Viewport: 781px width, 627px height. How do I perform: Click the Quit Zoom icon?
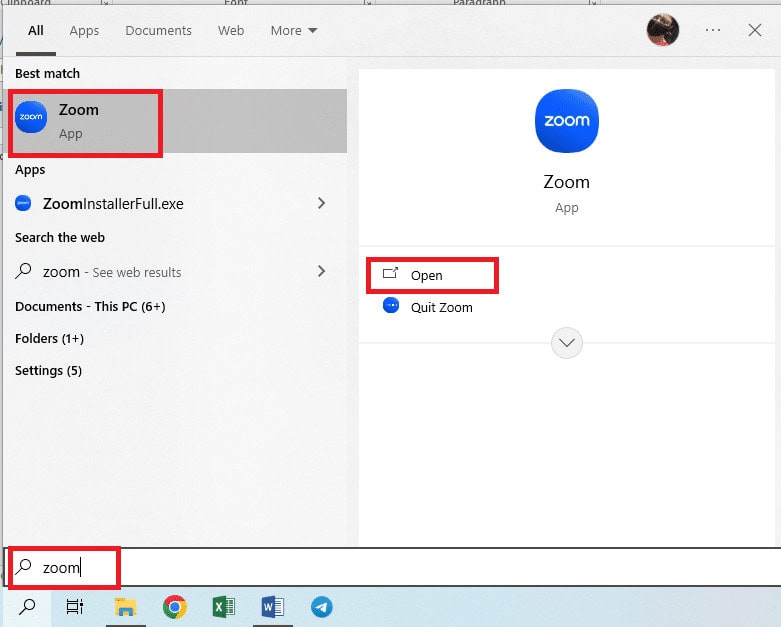pyautogui.click(x=391, y=305)
